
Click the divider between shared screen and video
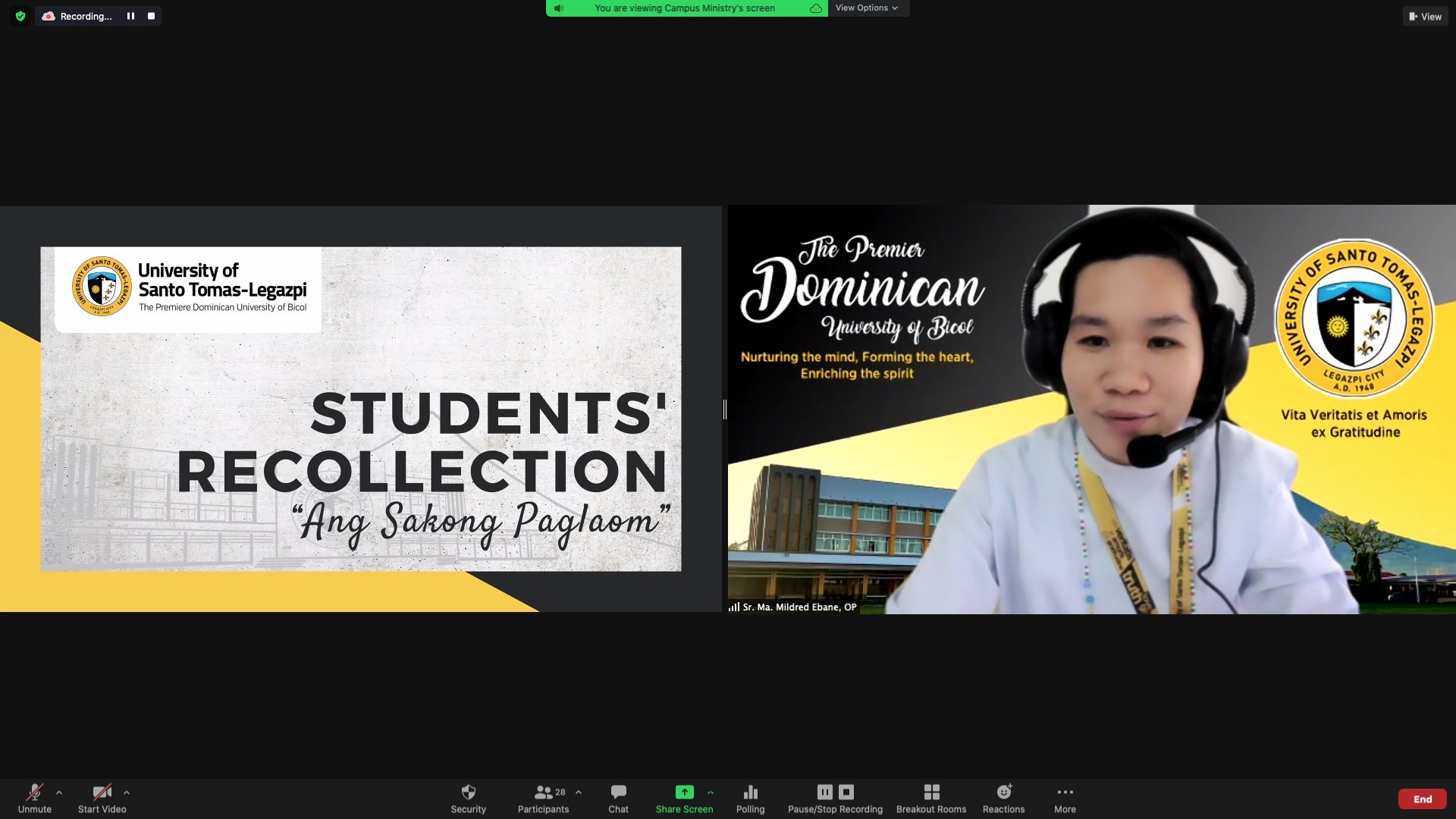725,409
